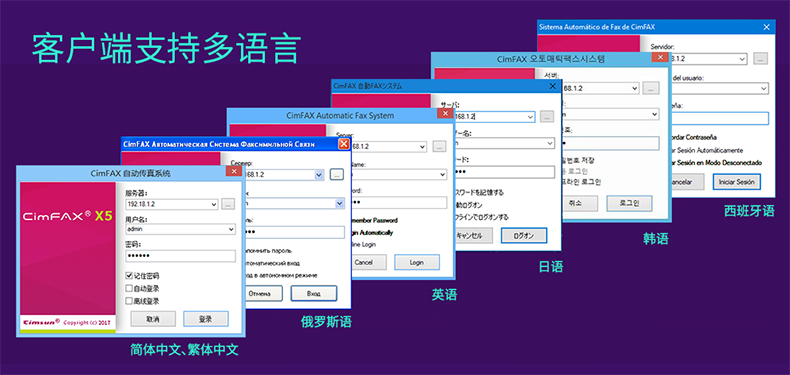
Task: Click the browse "..." button in Chinese dialog
Action: coord(229,205)
